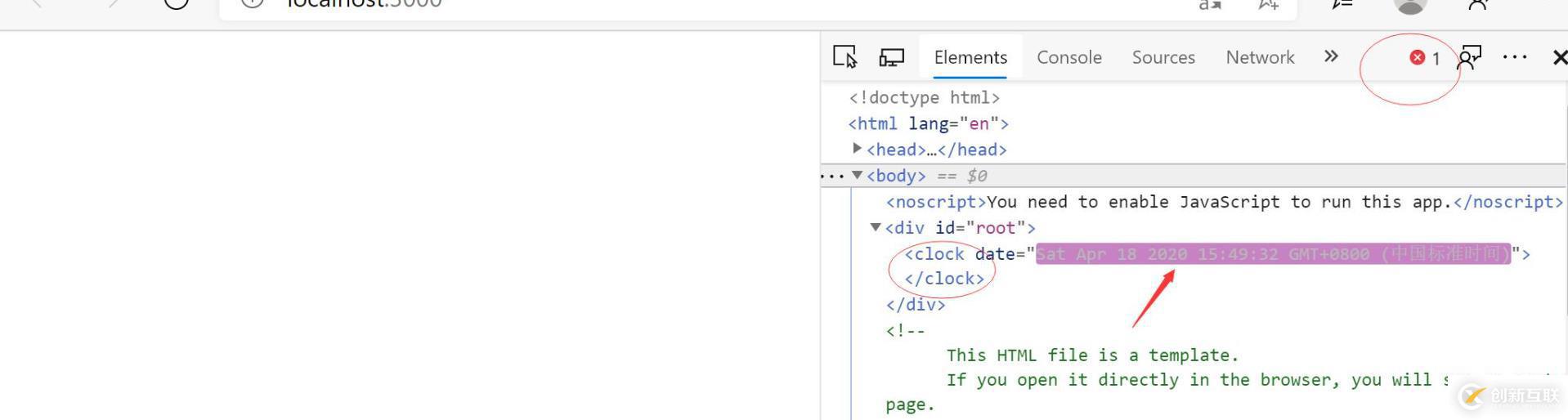Viewport: 1568px width, 420px height.
Task: Add page to favorites star icon
Action: click(x=1267, y=4)
